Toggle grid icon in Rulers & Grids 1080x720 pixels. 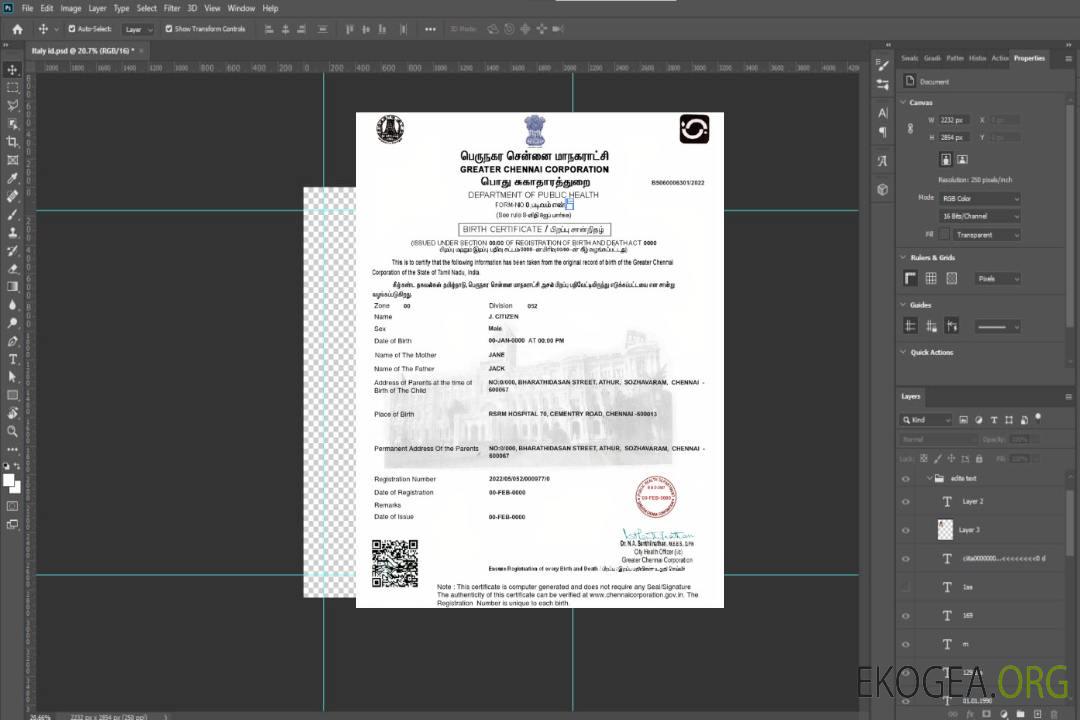click(931, 278)
